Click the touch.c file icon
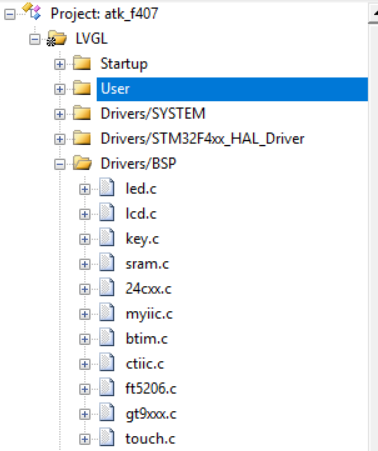The height and width of the screenshot is (451, 378). (x=107, y=437)
